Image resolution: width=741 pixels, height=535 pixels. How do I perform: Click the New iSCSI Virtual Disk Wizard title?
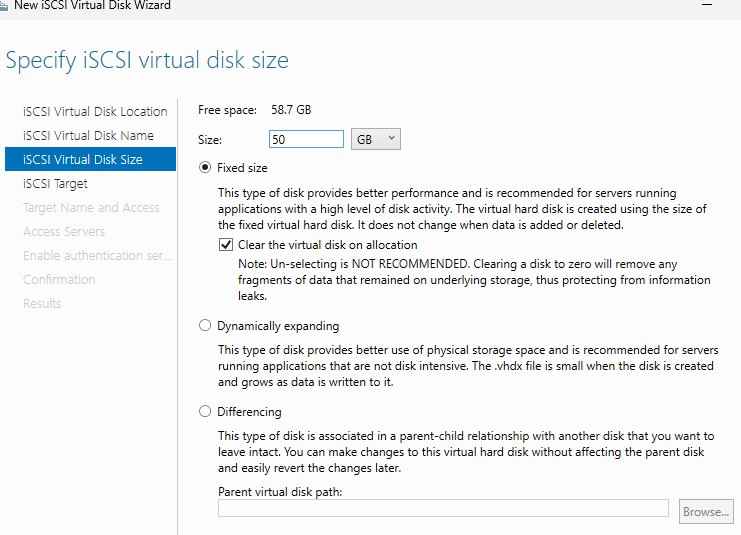[92, 6]
